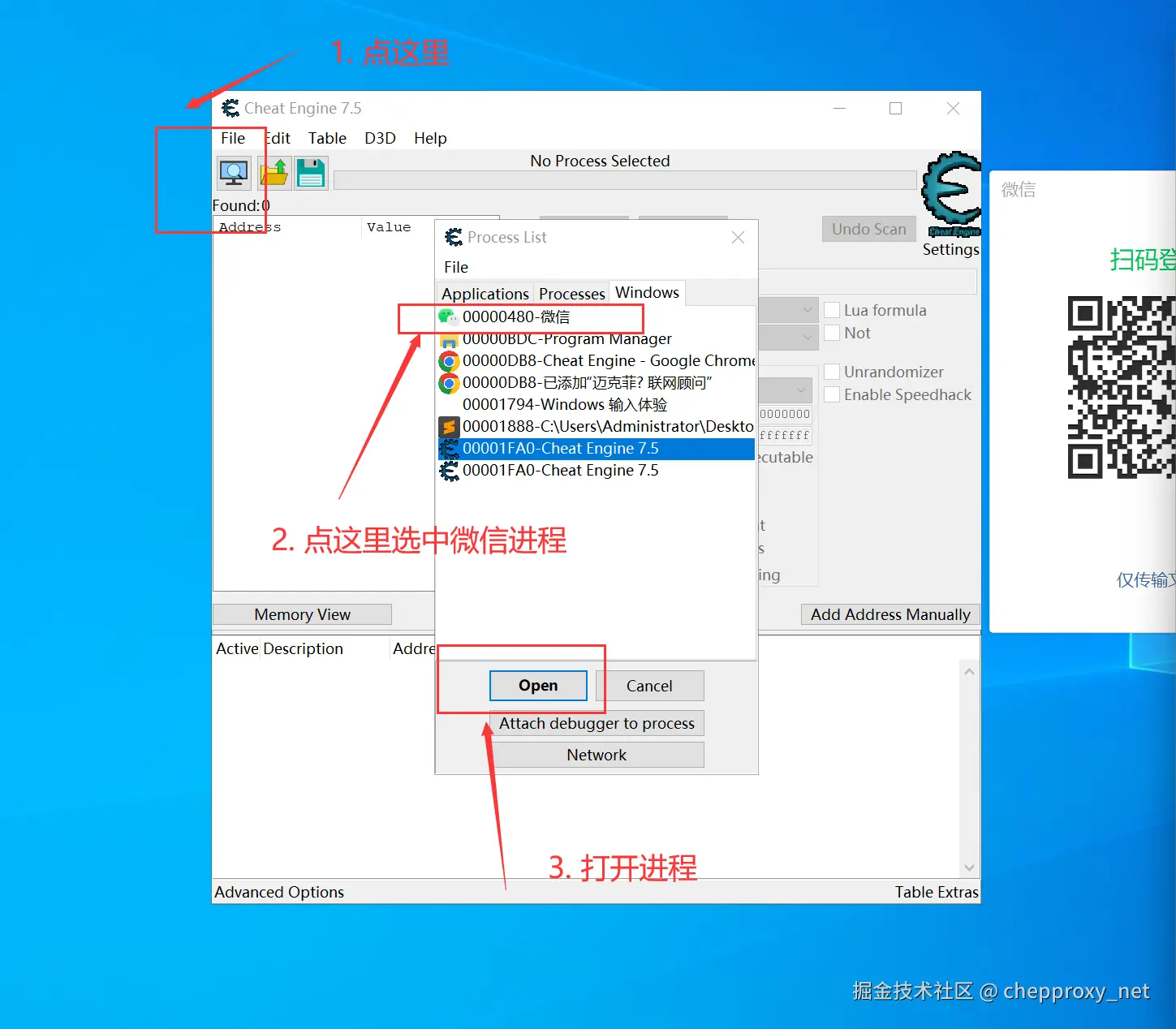This screenshot has height=1029, width=1176.
Task: Select 00001794-Windows 输入体验 entry
Action: coord(596,404)
